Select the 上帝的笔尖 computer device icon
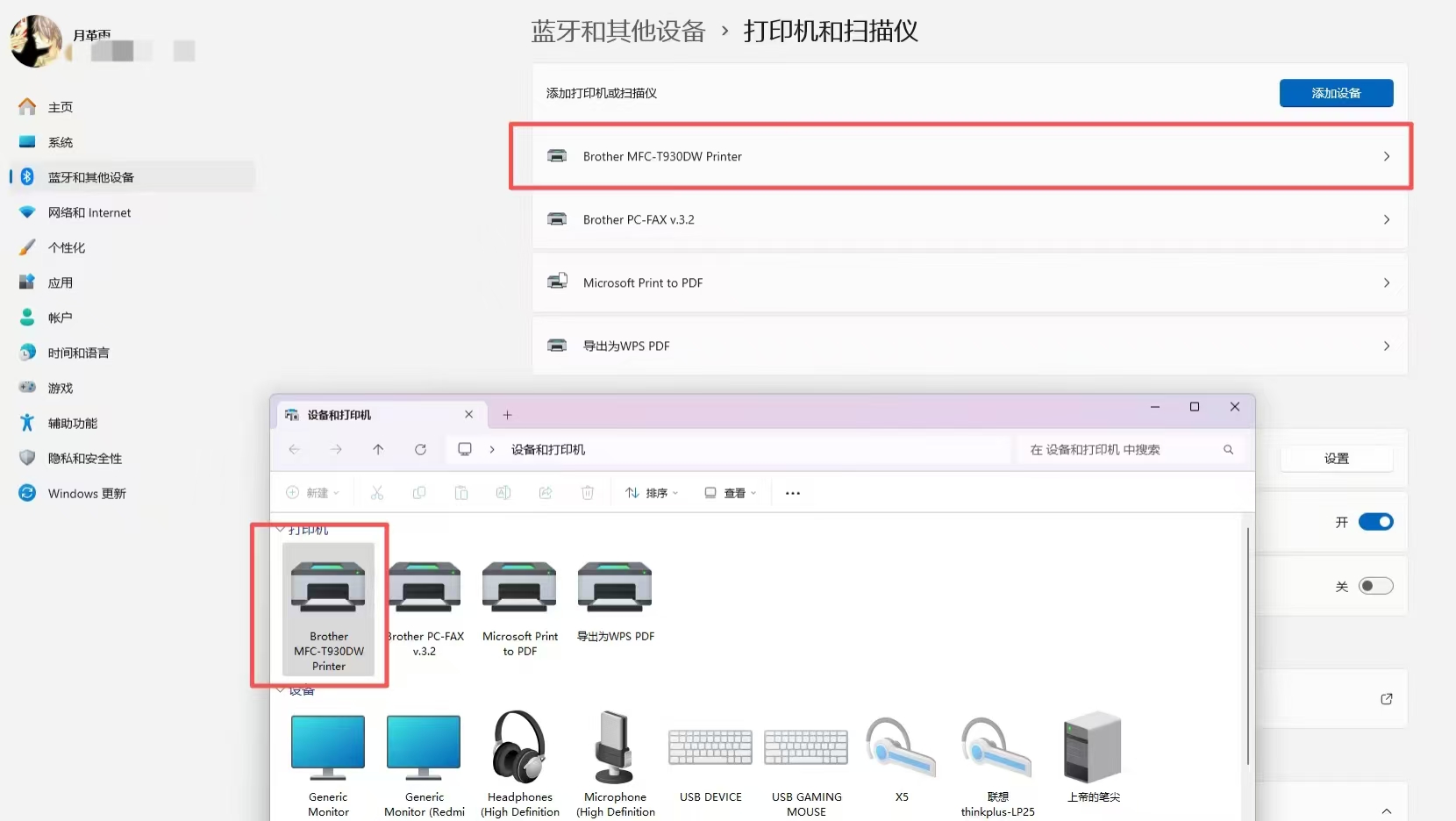This screenshot has width=1456, height=821. point(1093,747)
